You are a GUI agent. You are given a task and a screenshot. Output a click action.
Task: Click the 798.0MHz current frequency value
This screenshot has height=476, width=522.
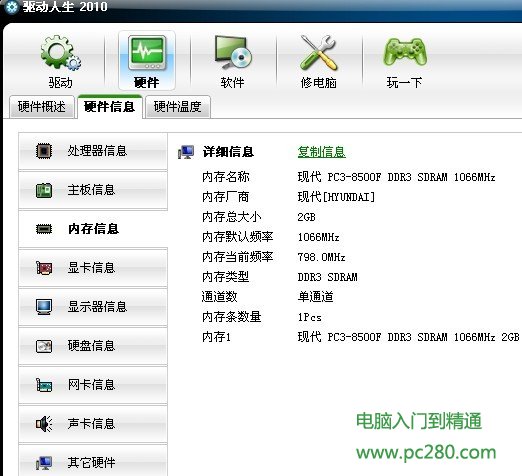tap(321, 257)
